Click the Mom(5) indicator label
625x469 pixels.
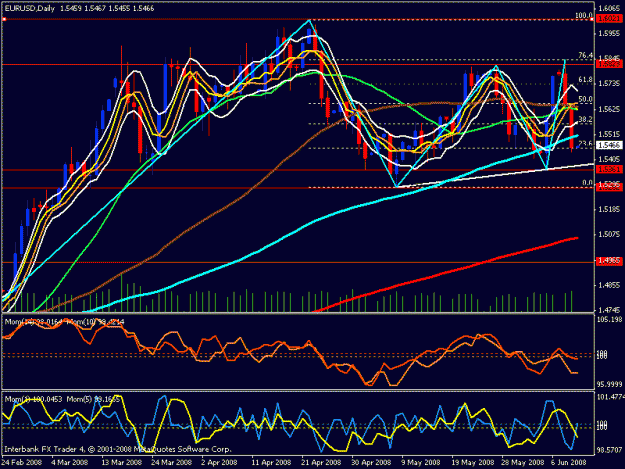[x=93, y=399]
